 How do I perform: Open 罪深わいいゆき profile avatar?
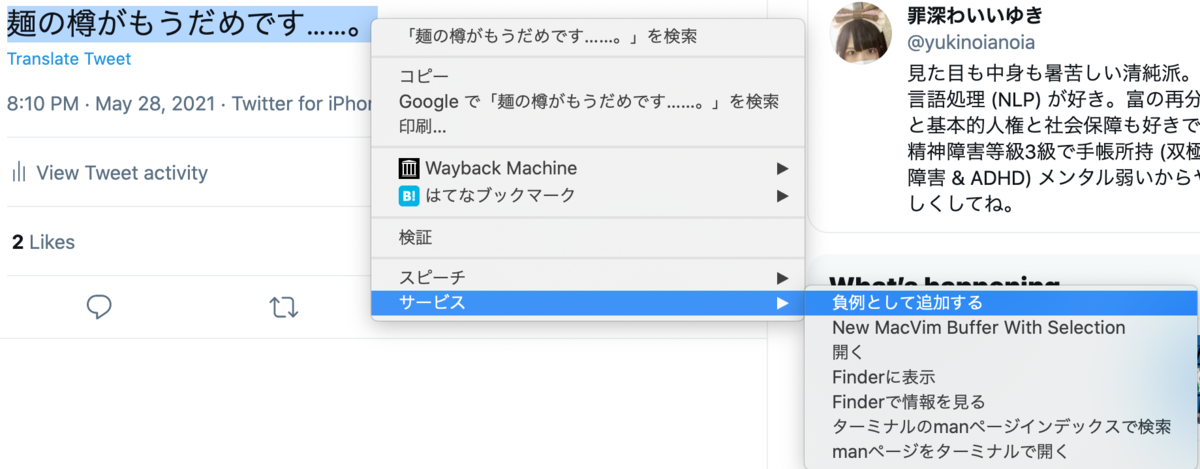pos(861,33)
